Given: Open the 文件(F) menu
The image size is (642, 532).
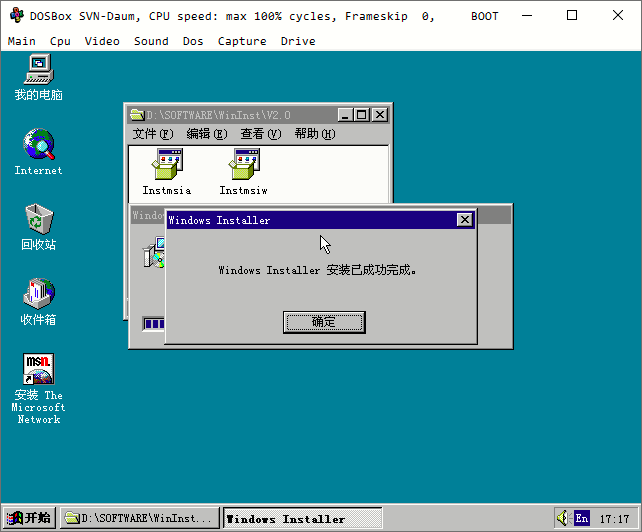Looking at the screenshot, I should 153,134.
